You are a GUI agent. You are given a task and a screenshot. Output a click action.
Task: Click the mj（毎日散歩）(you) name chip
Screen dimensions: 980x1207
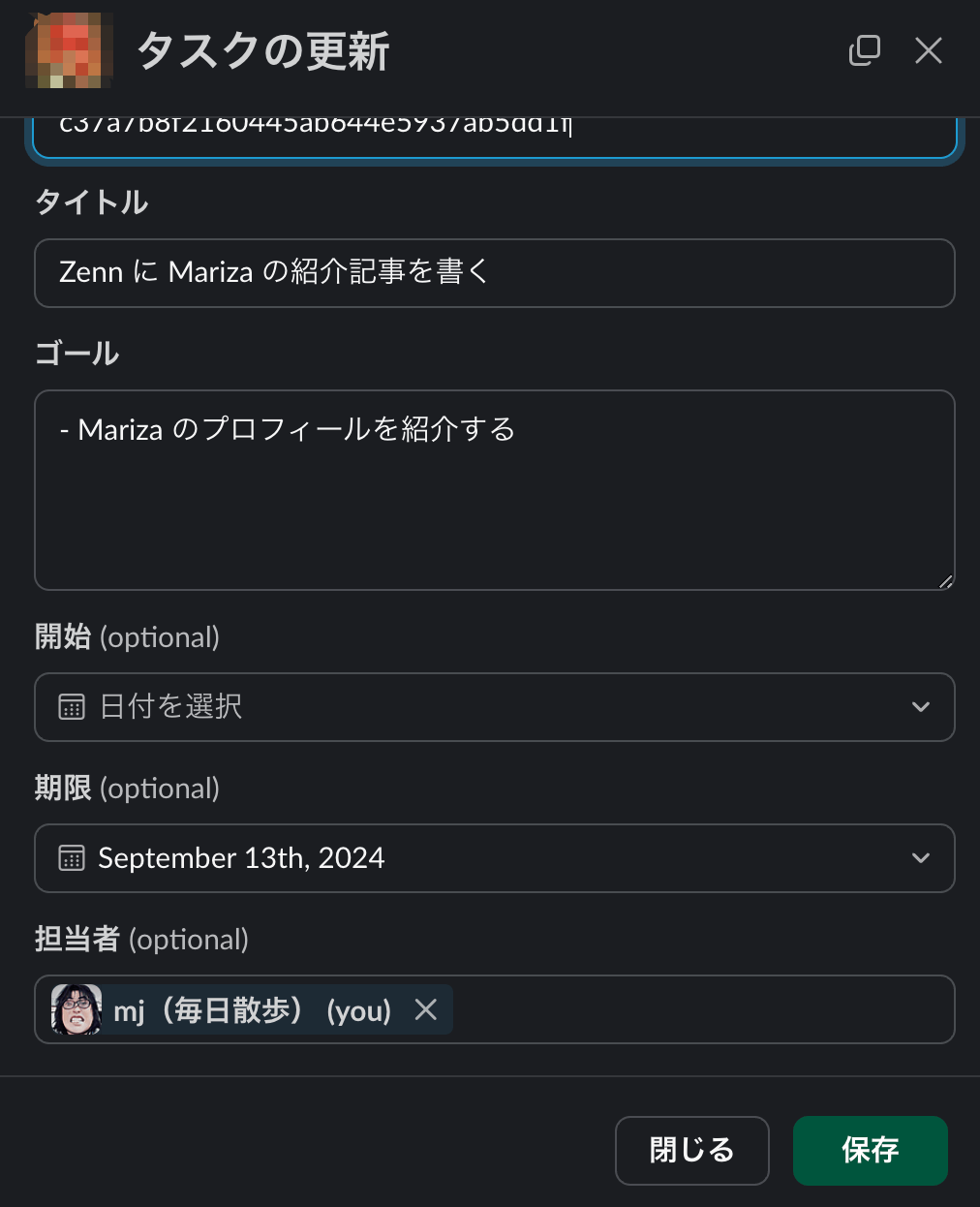pos(253,1009)
